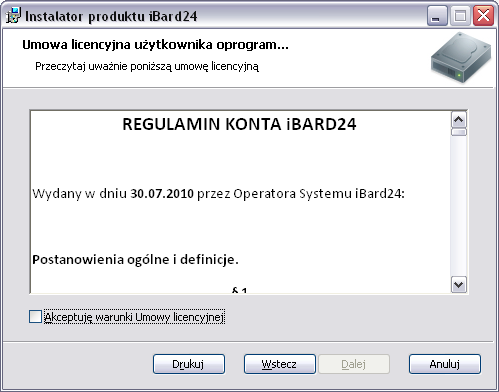The image size is (499, 392).
Task: Click the Postanowienia ogólne i definicje heading
Action: coord(135,259)
